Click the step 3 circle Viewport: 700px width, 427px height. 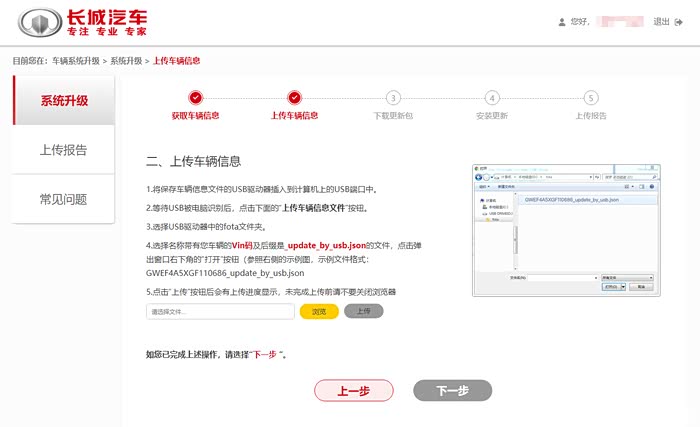[x=393, y=97]
